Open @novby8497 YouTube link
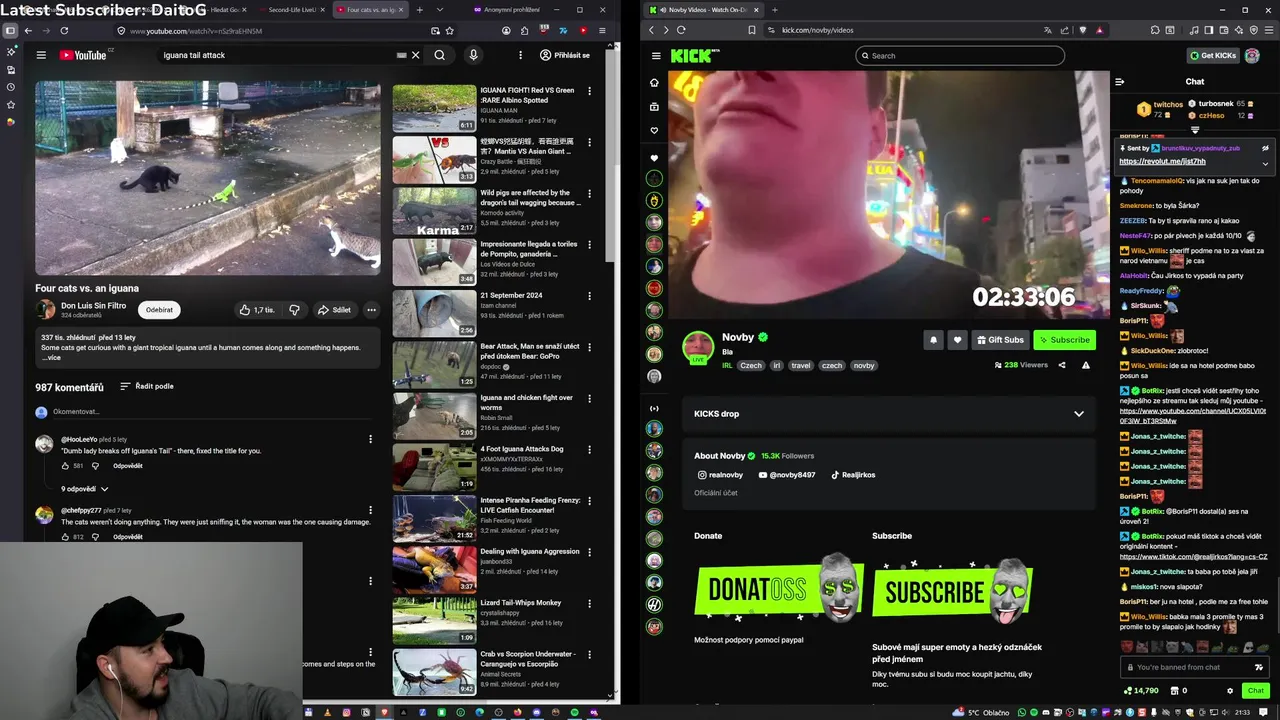1280x720 pixels. [x=787, y=475]
